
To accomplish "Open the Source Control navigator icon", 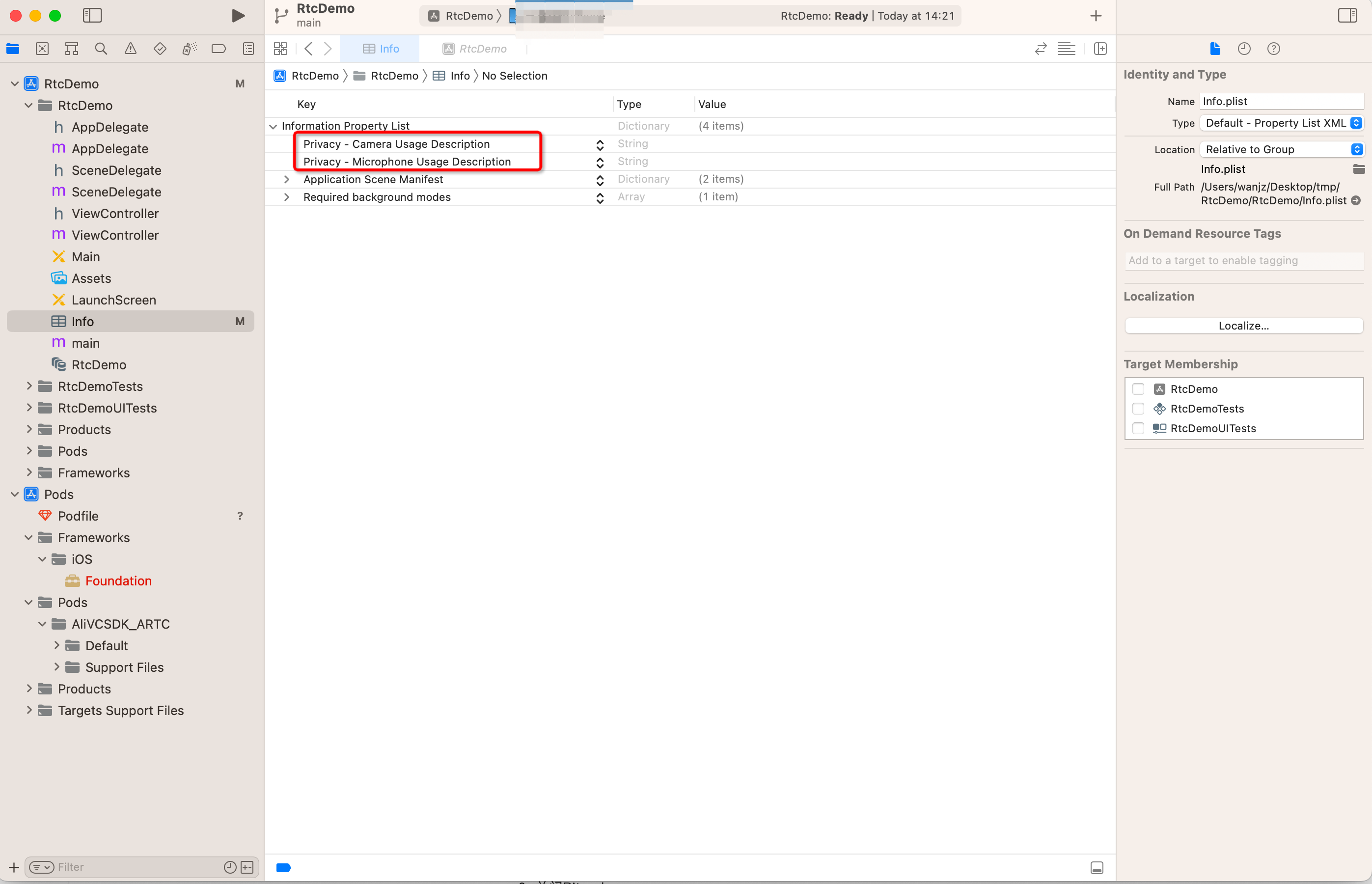I will [x=42, y=49].
